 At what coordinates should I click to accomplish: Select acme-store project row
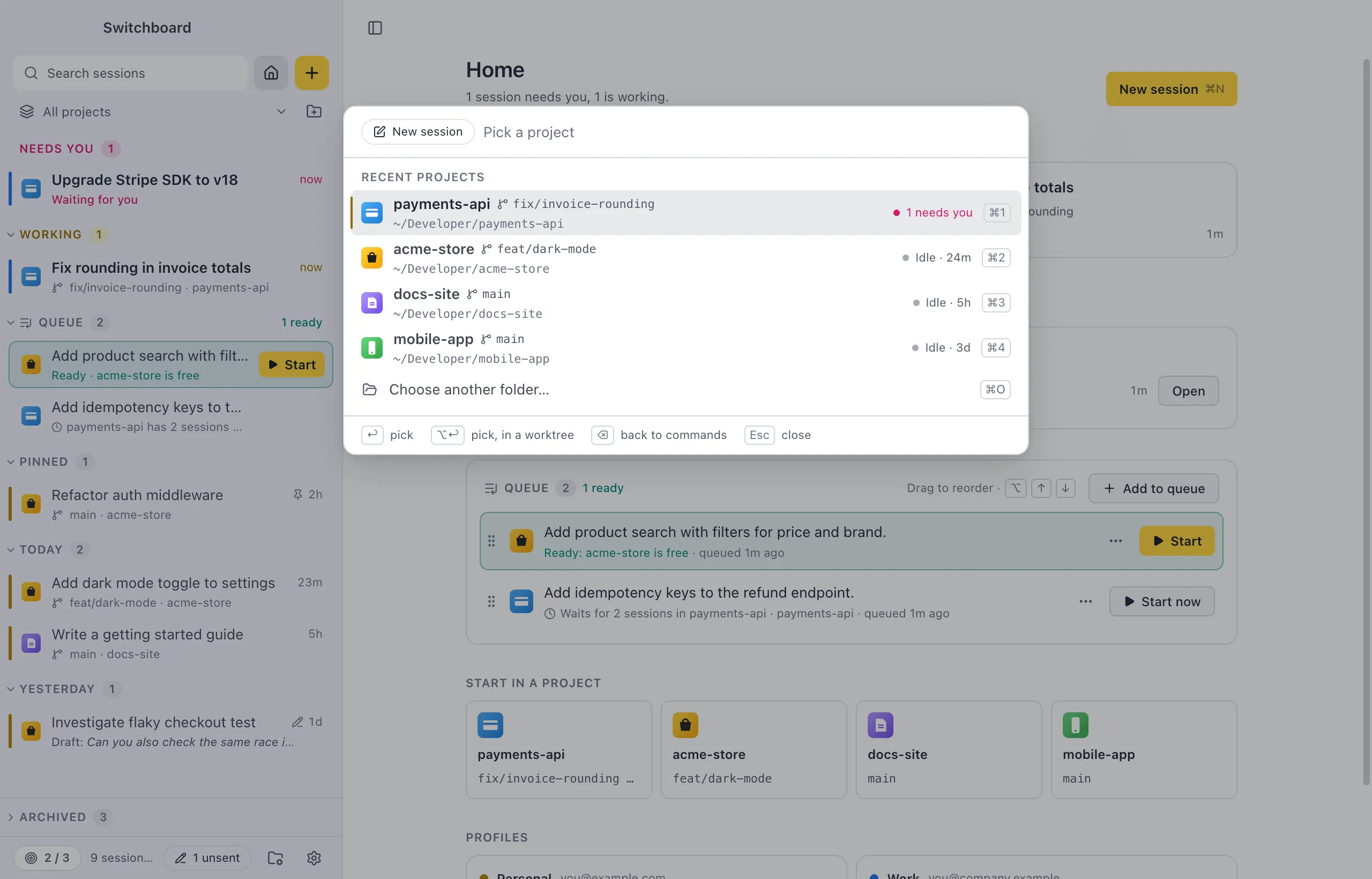(685, 258)
